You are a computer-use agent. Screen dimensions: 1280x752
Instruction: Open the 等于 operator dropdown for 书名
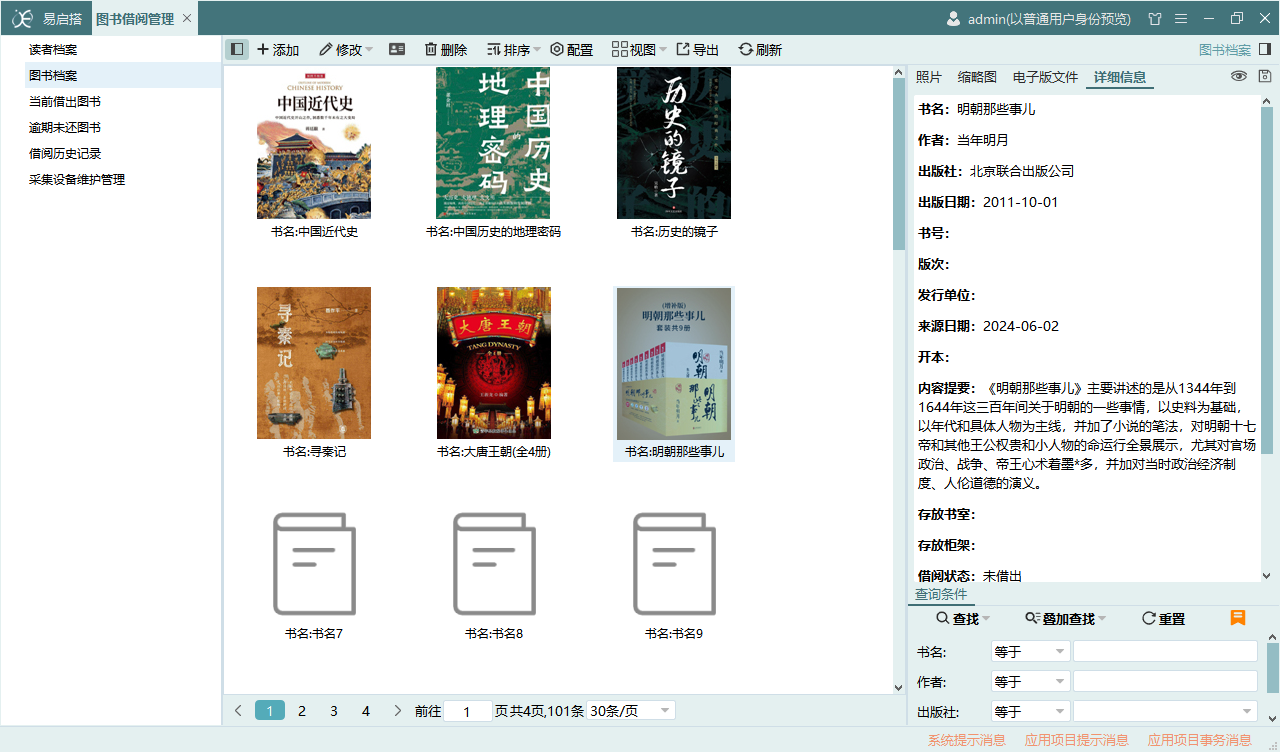click(x=1030, y=652)
